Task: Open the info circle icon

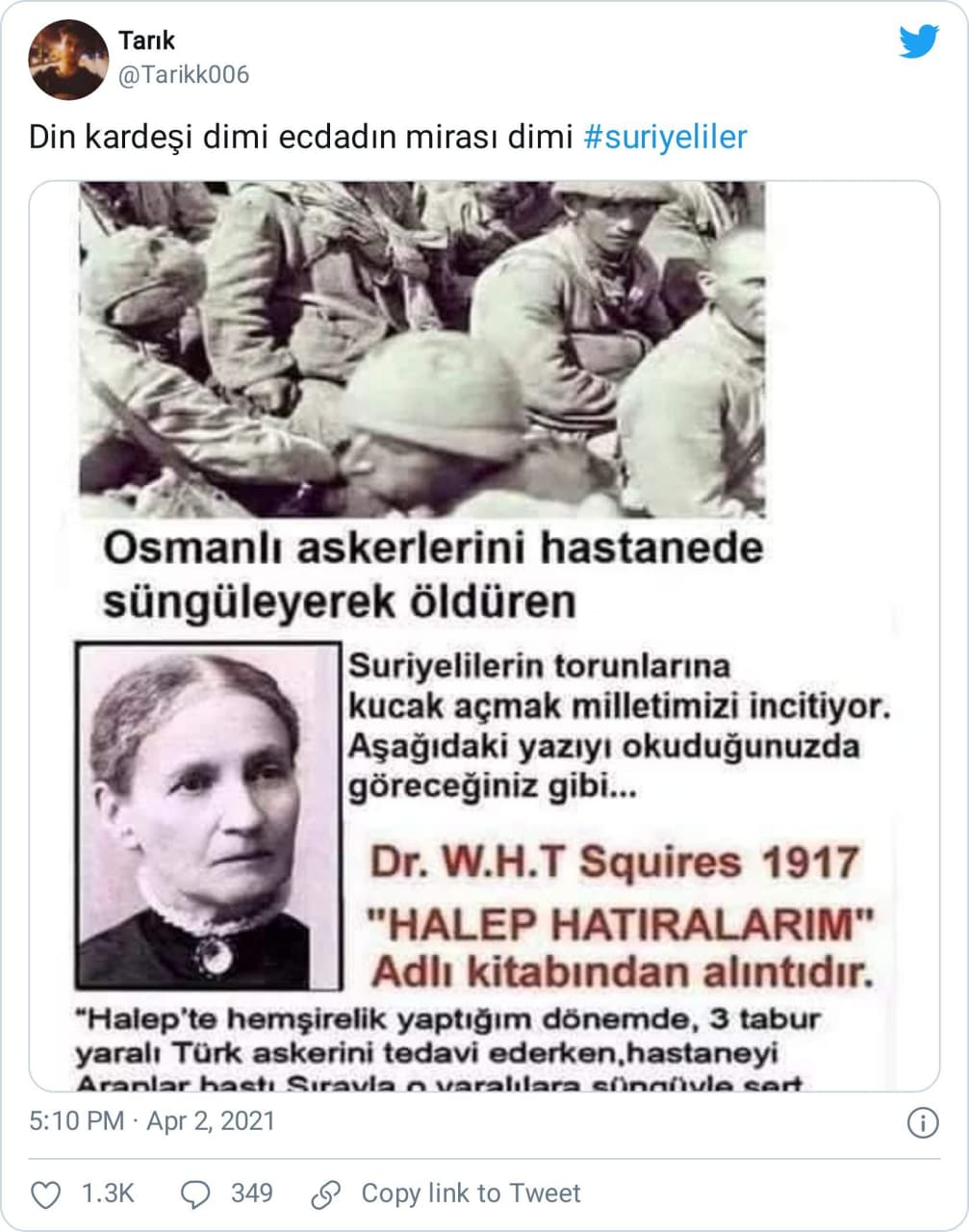Action: [x=923, y=1122]
